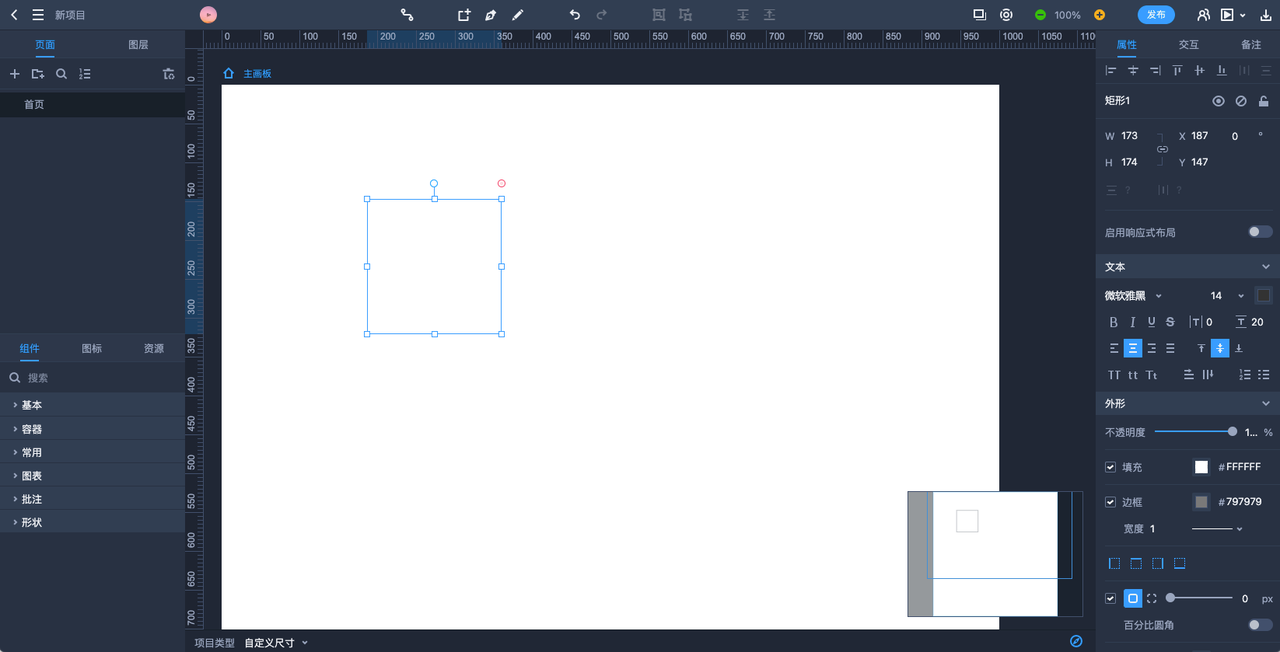Open the 微软雅黑 font dropdown
The width and height of the screenshot is (1280, 652).
(x=1134, y=295)
